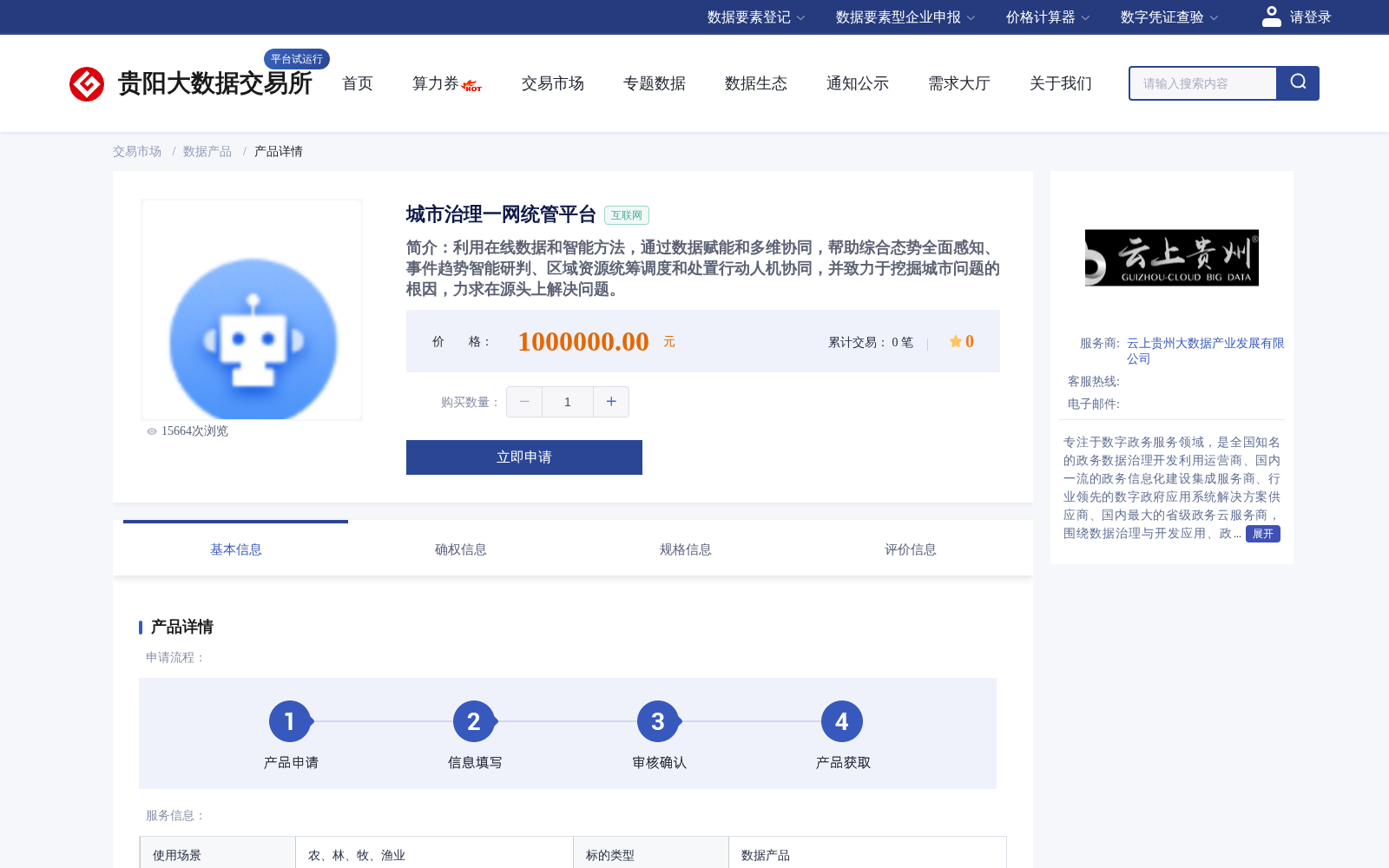The height and width of the screenshot is (868, 1389).
Task: Increase purchase quantity with plus button
Action: click(x=611, y=402)
